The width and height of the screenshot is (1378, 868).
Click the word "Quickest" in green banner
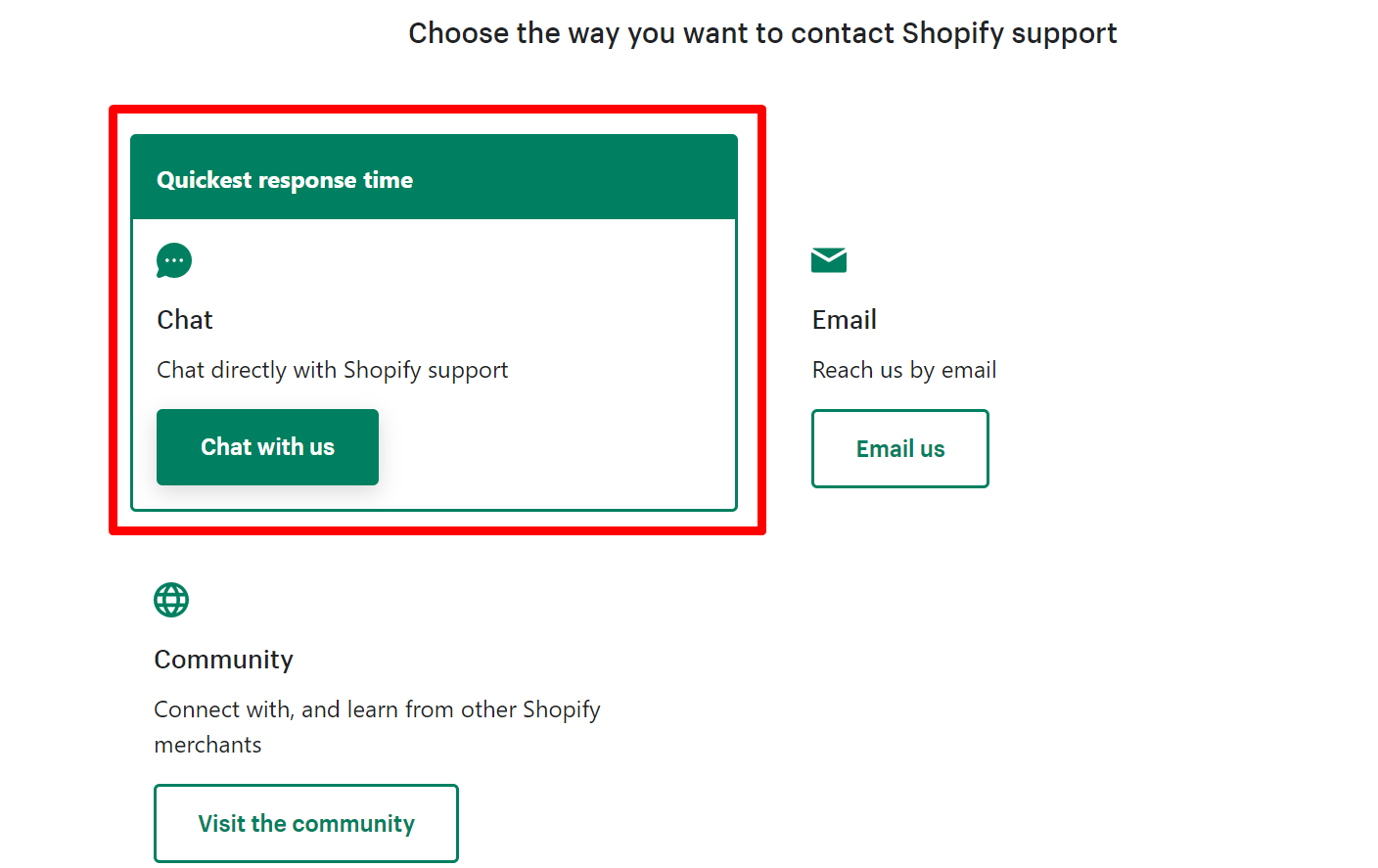(x=205, y=180)
